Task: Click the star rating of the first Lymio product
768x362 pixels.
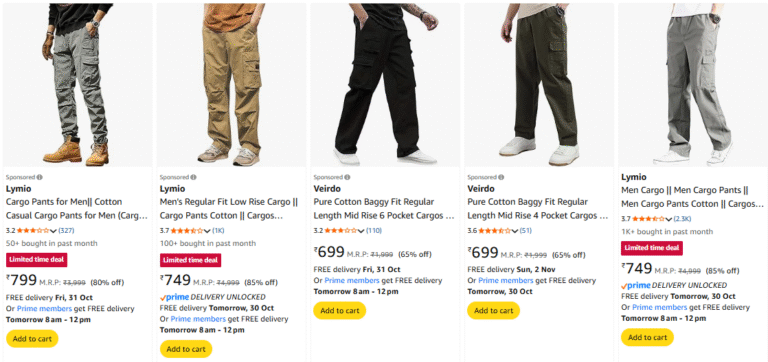Action: pyautogui.click(x=33, y=231)
